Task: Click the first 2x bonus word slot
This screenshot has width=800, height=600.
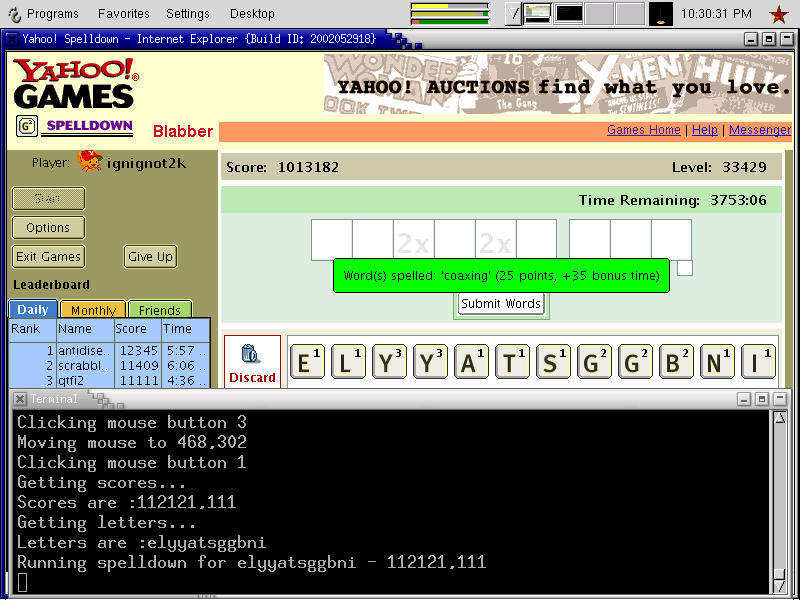Action: [x=414, y=240]
